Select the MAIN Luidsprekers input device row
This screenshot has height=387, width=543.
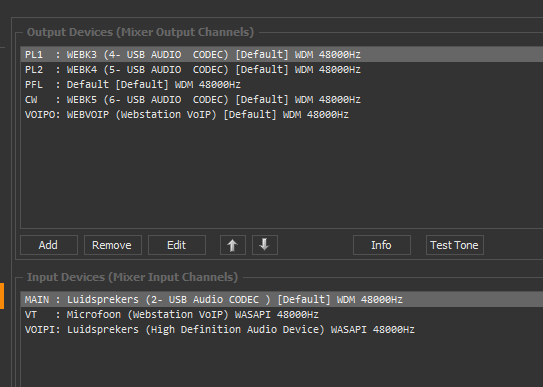click(x=282, y=299)
